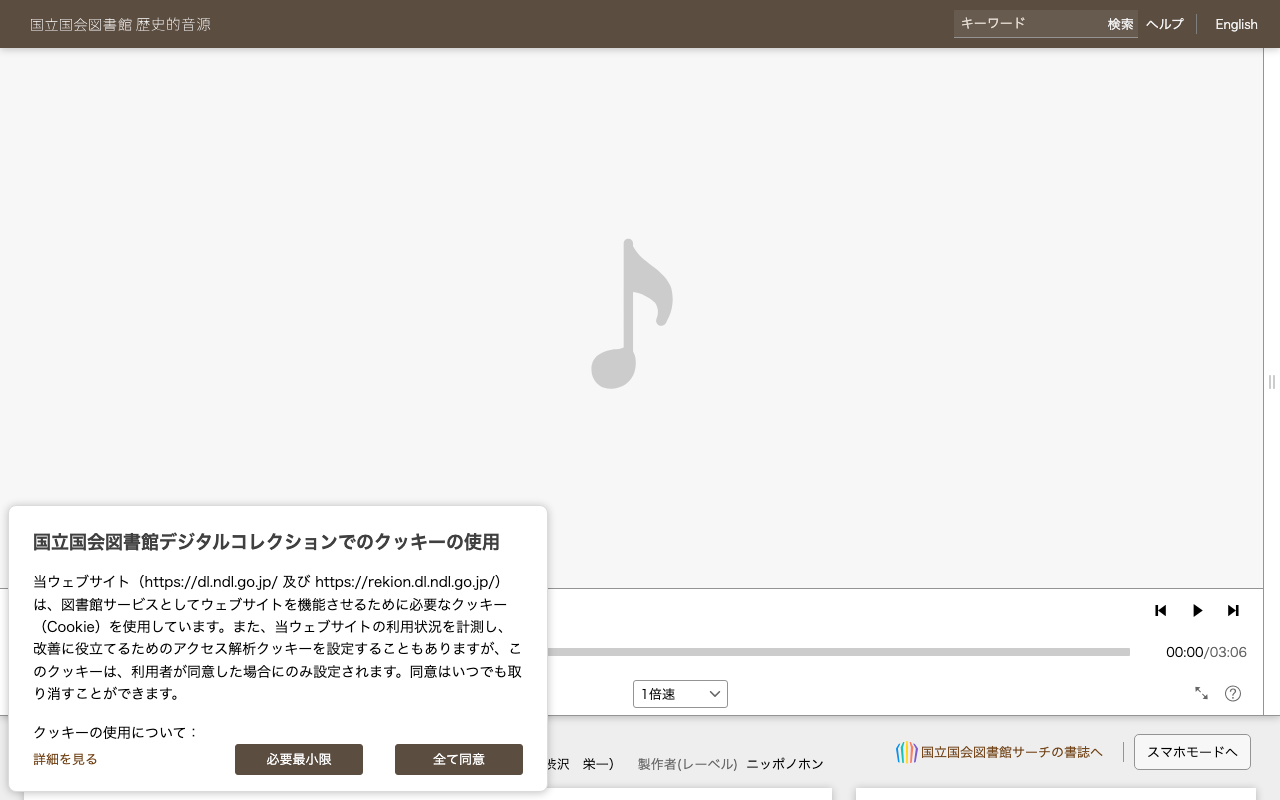Open the ヘルプ menu item
Image resolution: width=1280 pixels, height=800 pixels.
[1164, 24]
